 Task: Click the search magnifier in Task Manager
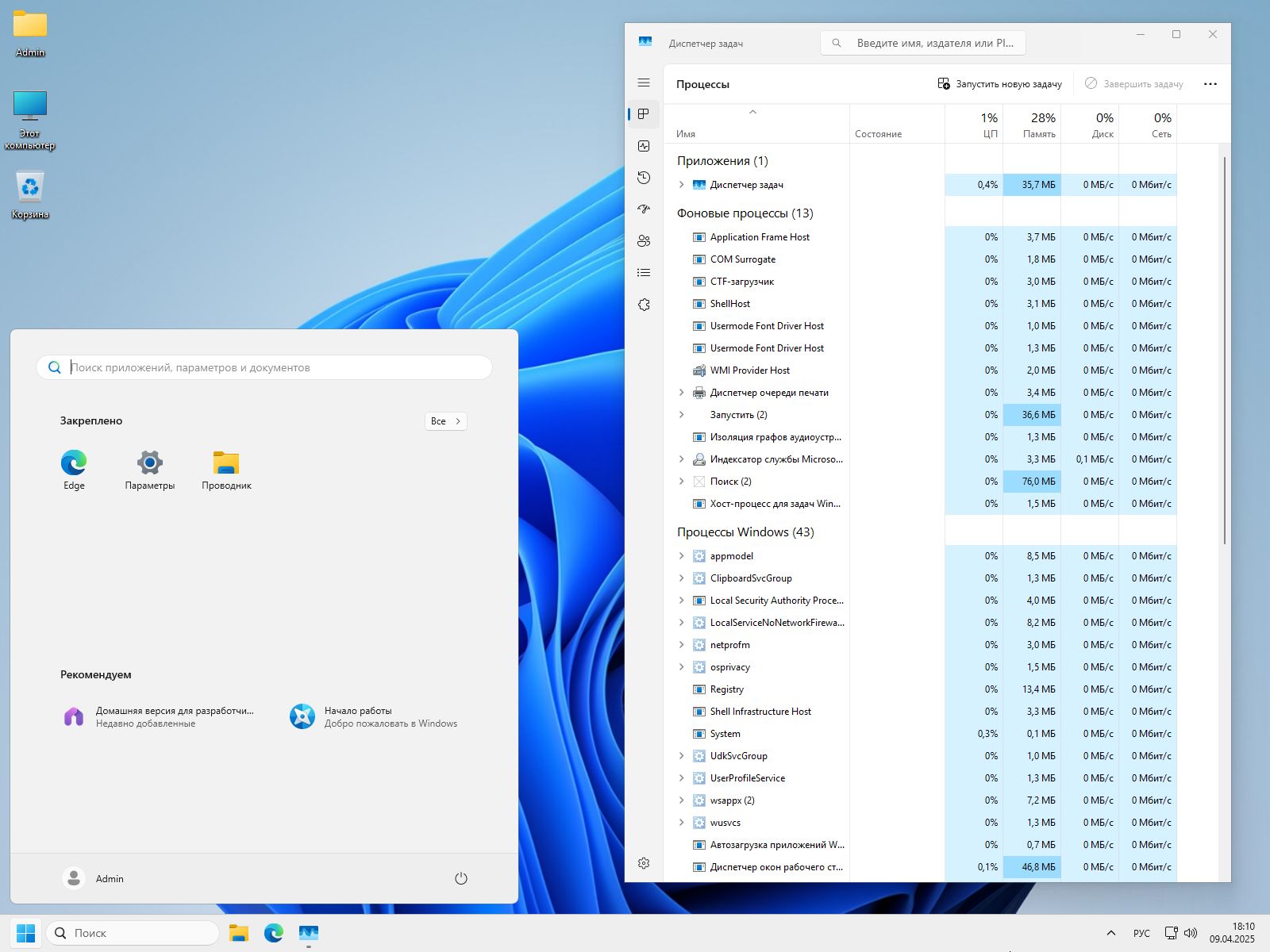click(x=837, y=43)
